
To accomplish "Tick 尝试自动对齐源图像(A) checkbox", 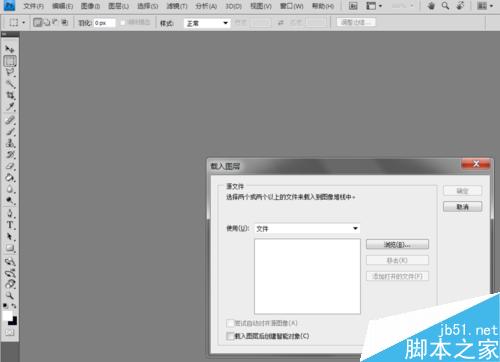I will (x=230, y=323).
